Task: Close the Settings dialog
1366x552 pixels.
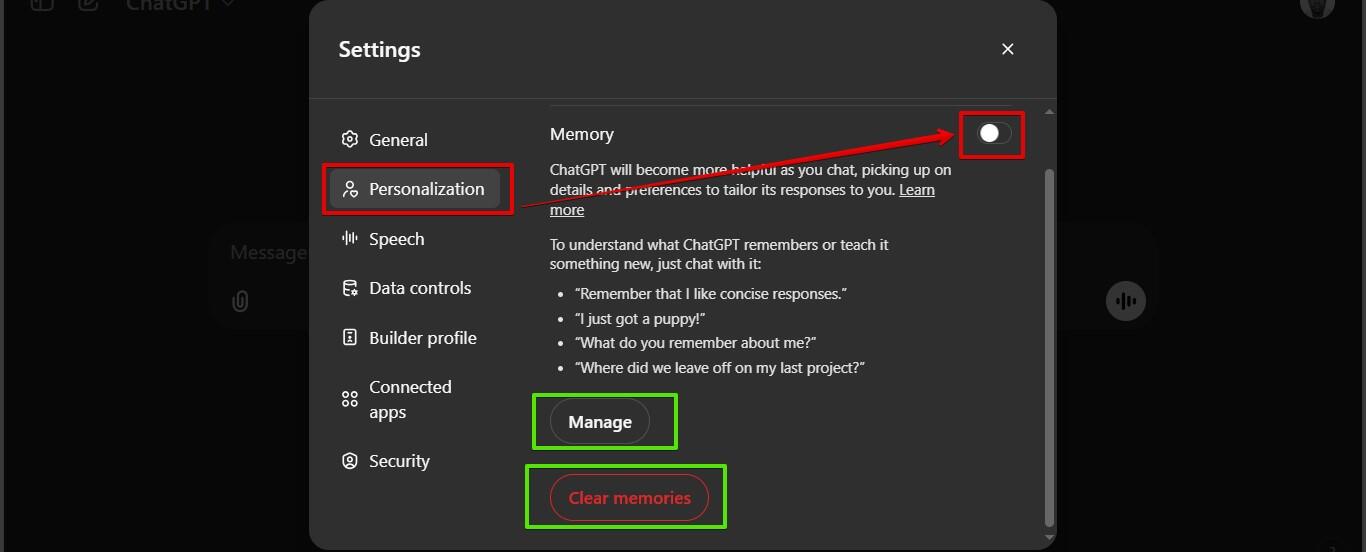Action: point(1008,49)
